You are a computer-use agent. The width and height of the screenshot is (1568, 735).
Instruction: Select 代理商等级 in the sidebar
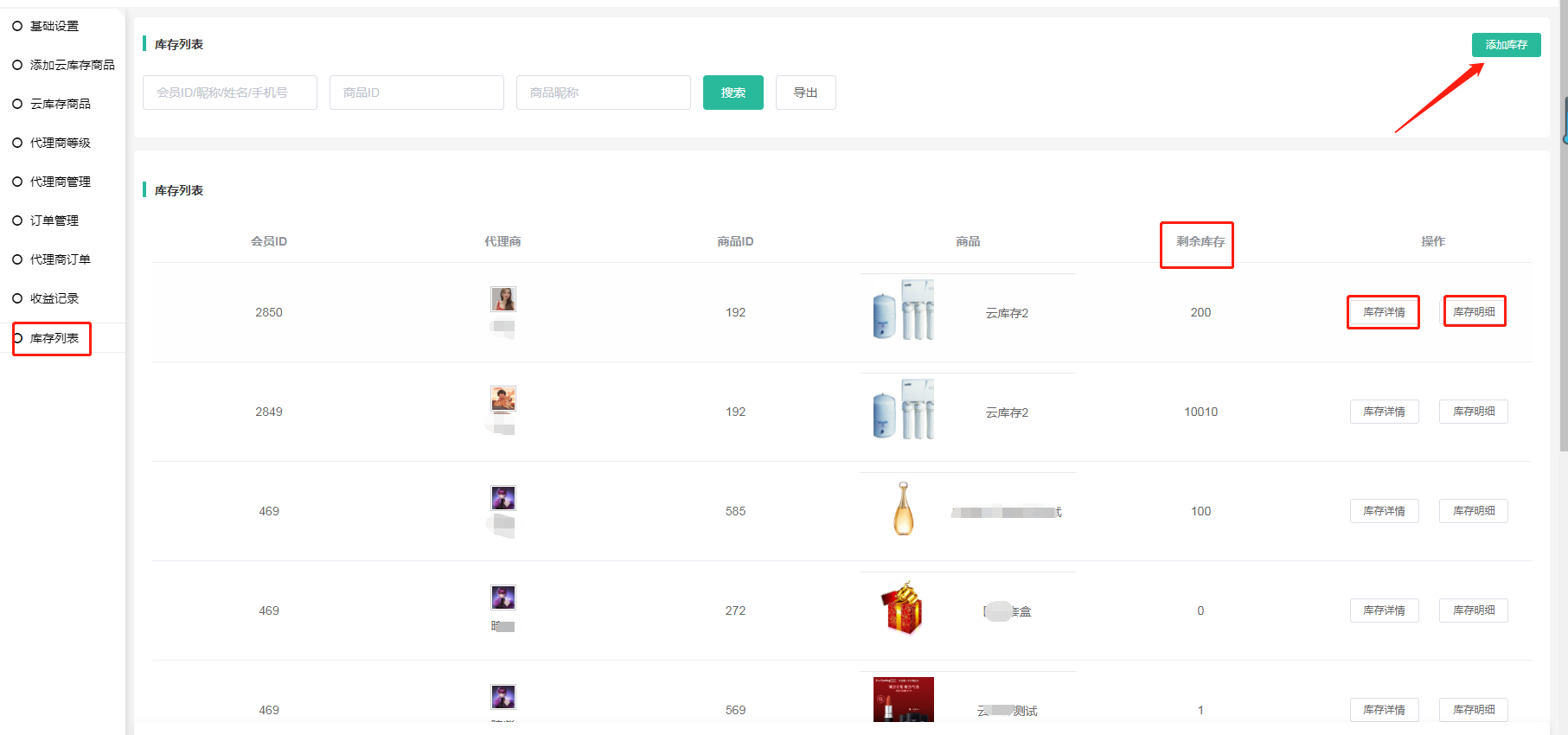pos(60,143)
